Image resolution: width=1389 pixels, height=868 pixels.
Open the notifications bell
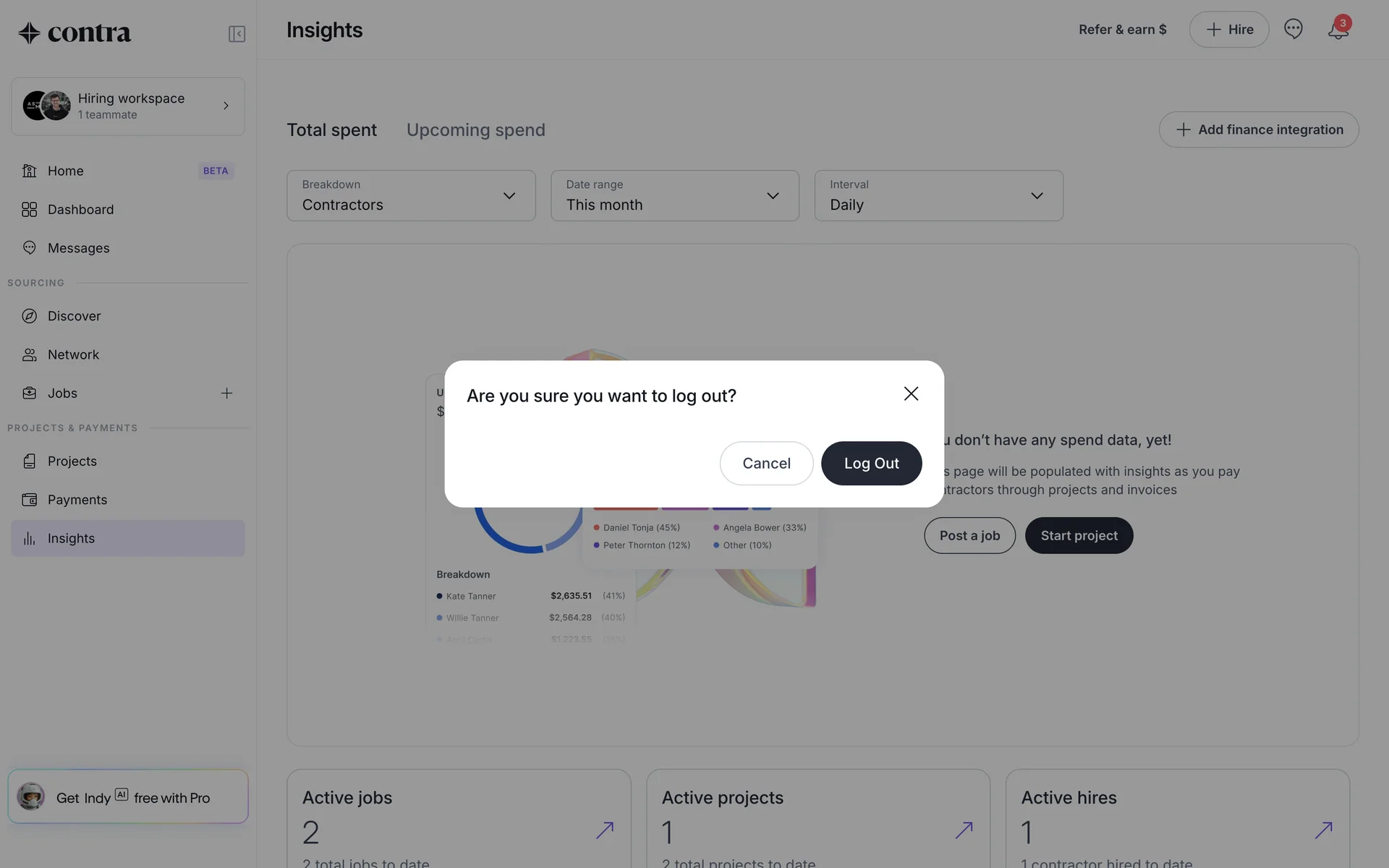click(x=1338, y=30)
